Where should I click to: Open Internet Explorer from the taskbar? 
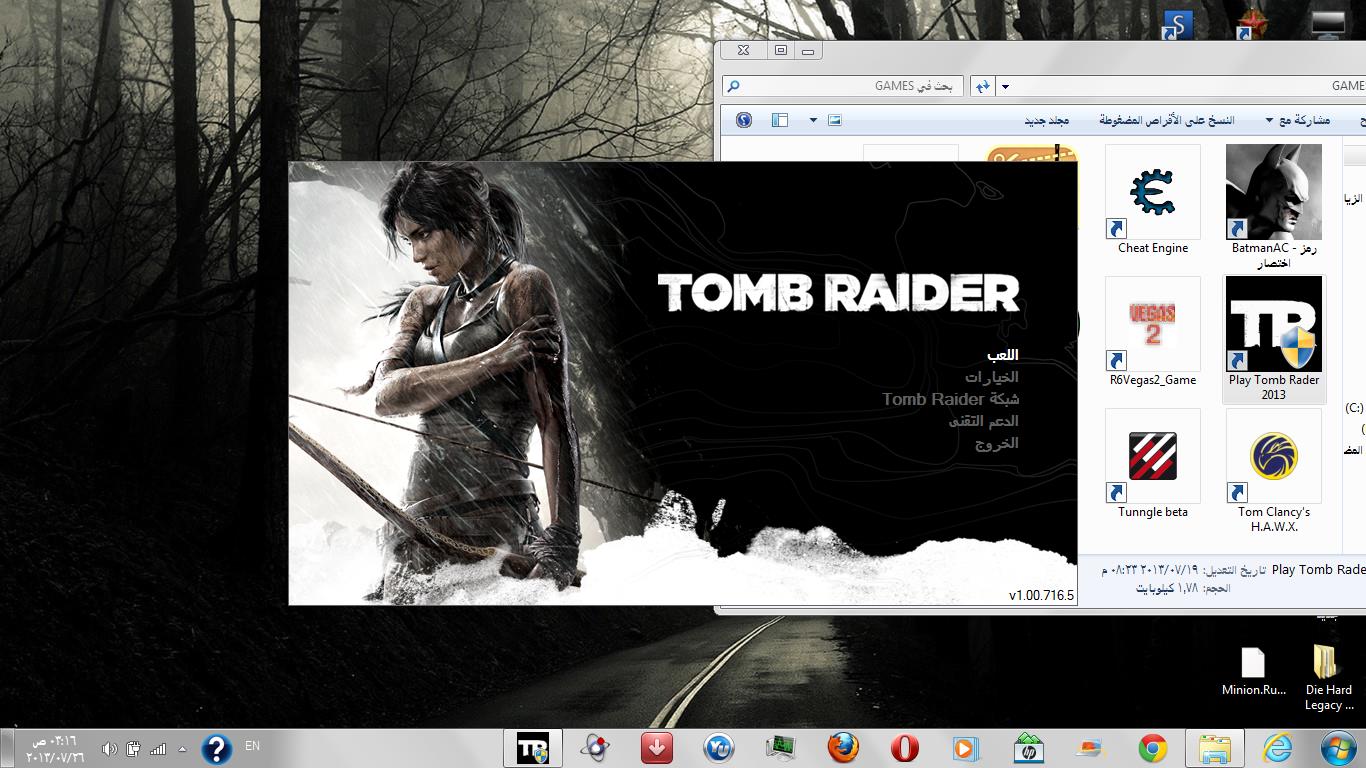[x=1277, y=748]
